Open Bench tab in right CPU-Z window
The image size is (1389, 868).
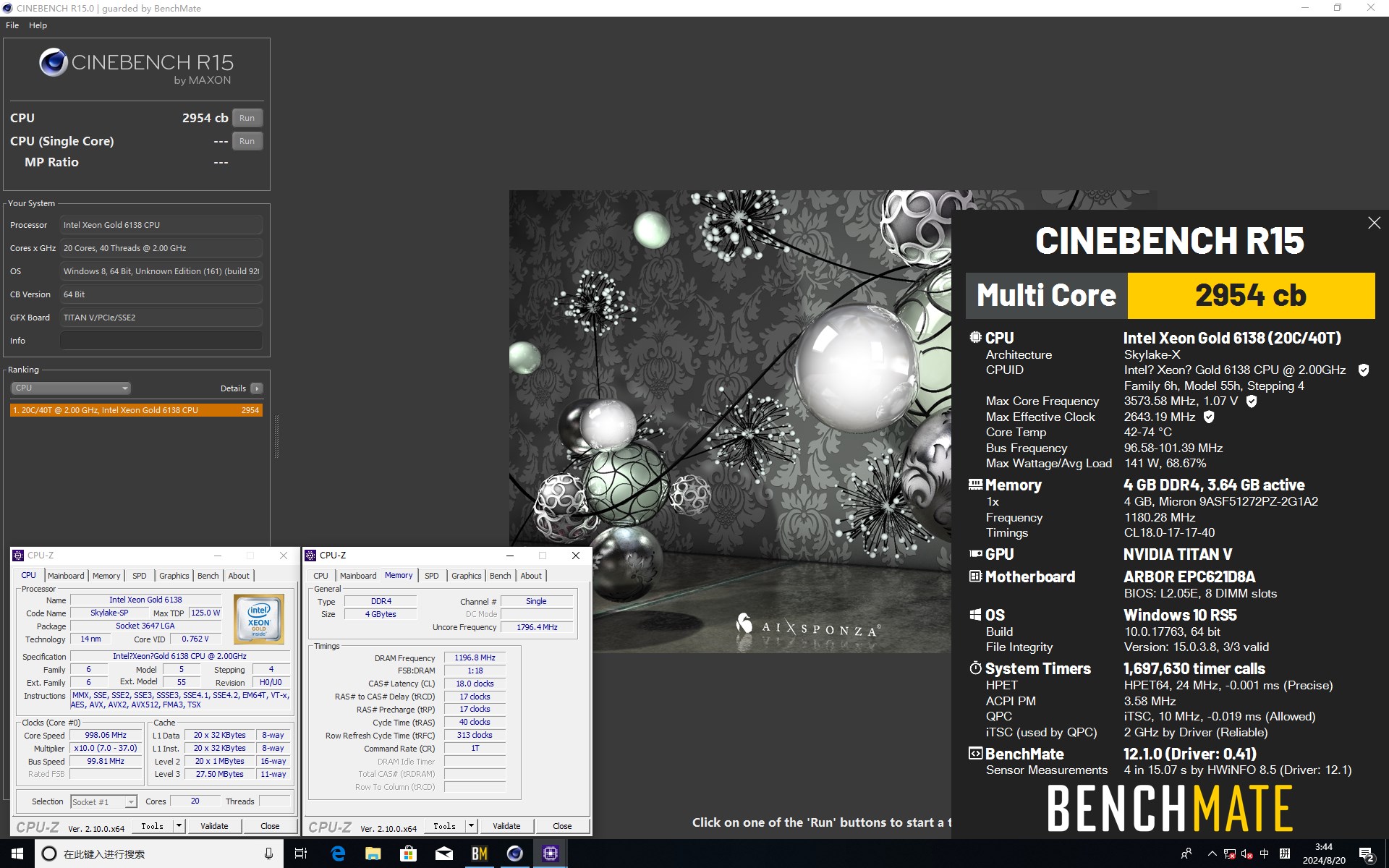pos(500,576)
